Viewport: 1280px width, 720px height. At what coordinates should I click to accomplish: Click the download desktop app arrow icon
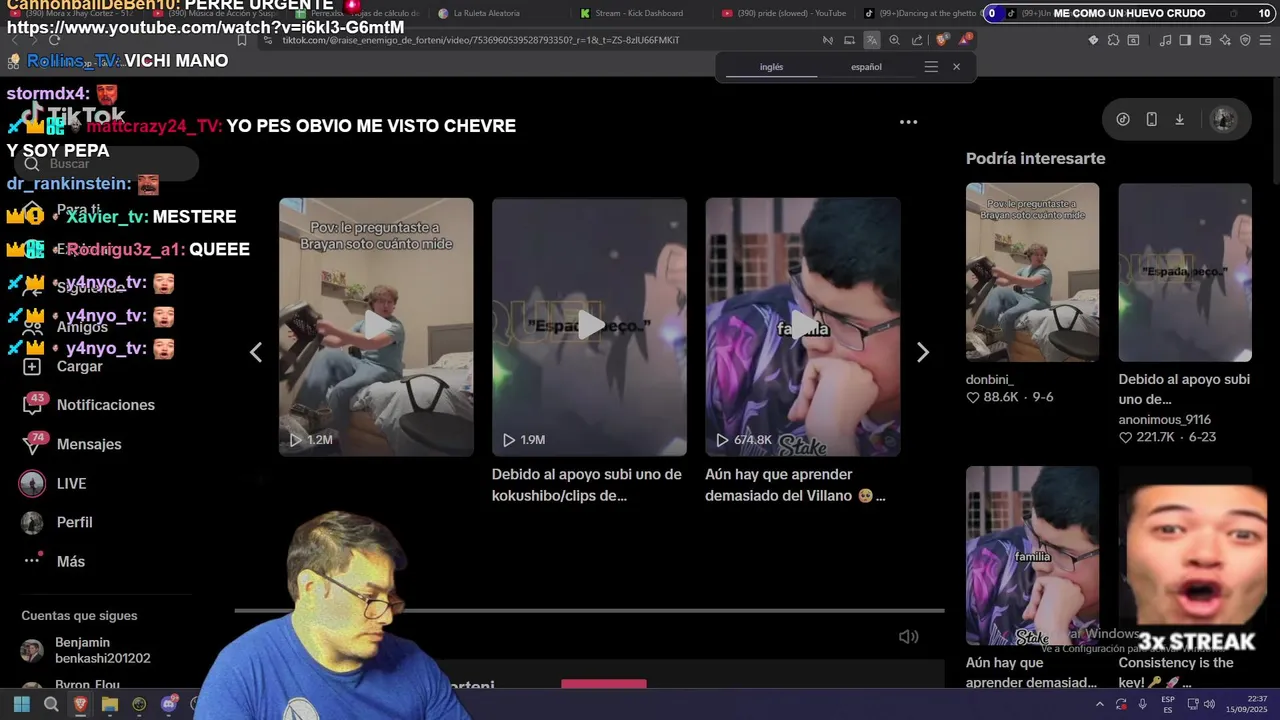click(x=1179, y=119)
